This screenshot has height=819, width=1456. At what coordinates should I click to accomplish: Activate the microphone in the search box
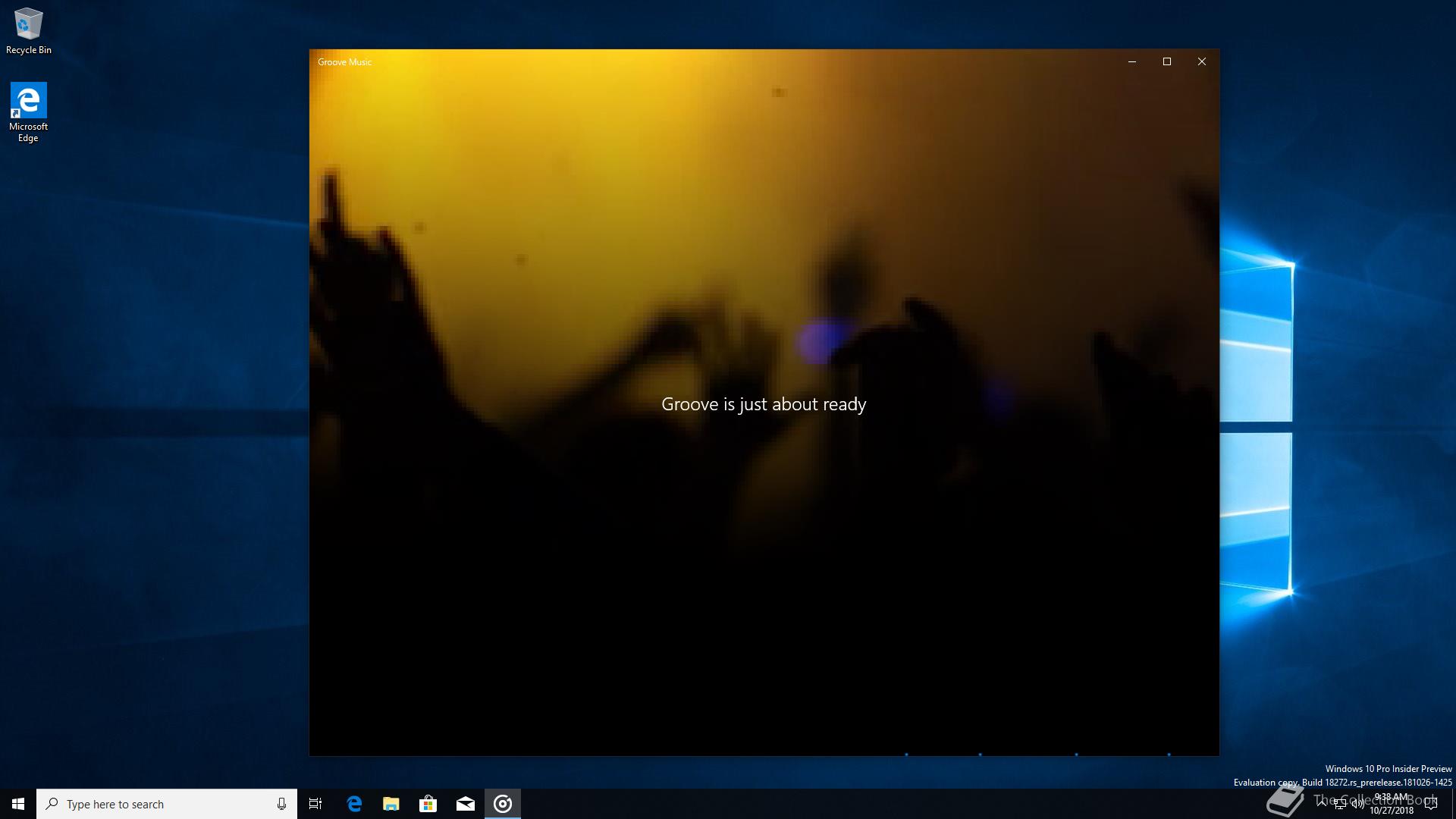[x=281, y=804]
